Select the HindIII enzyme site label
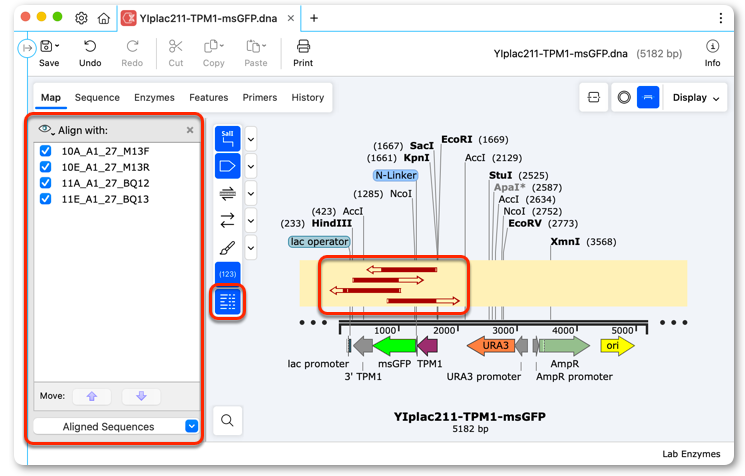The width and height of the screenshot is (745, 476). [332, 223]
